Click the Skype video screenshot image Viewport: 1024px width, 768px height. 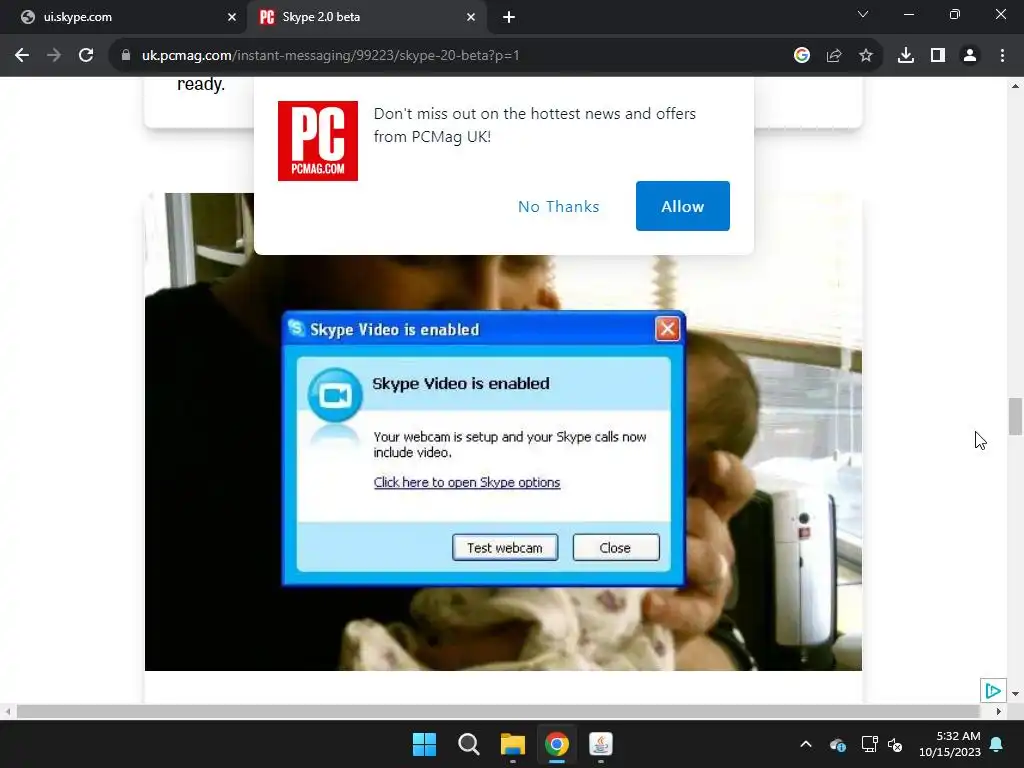(503, 432)
